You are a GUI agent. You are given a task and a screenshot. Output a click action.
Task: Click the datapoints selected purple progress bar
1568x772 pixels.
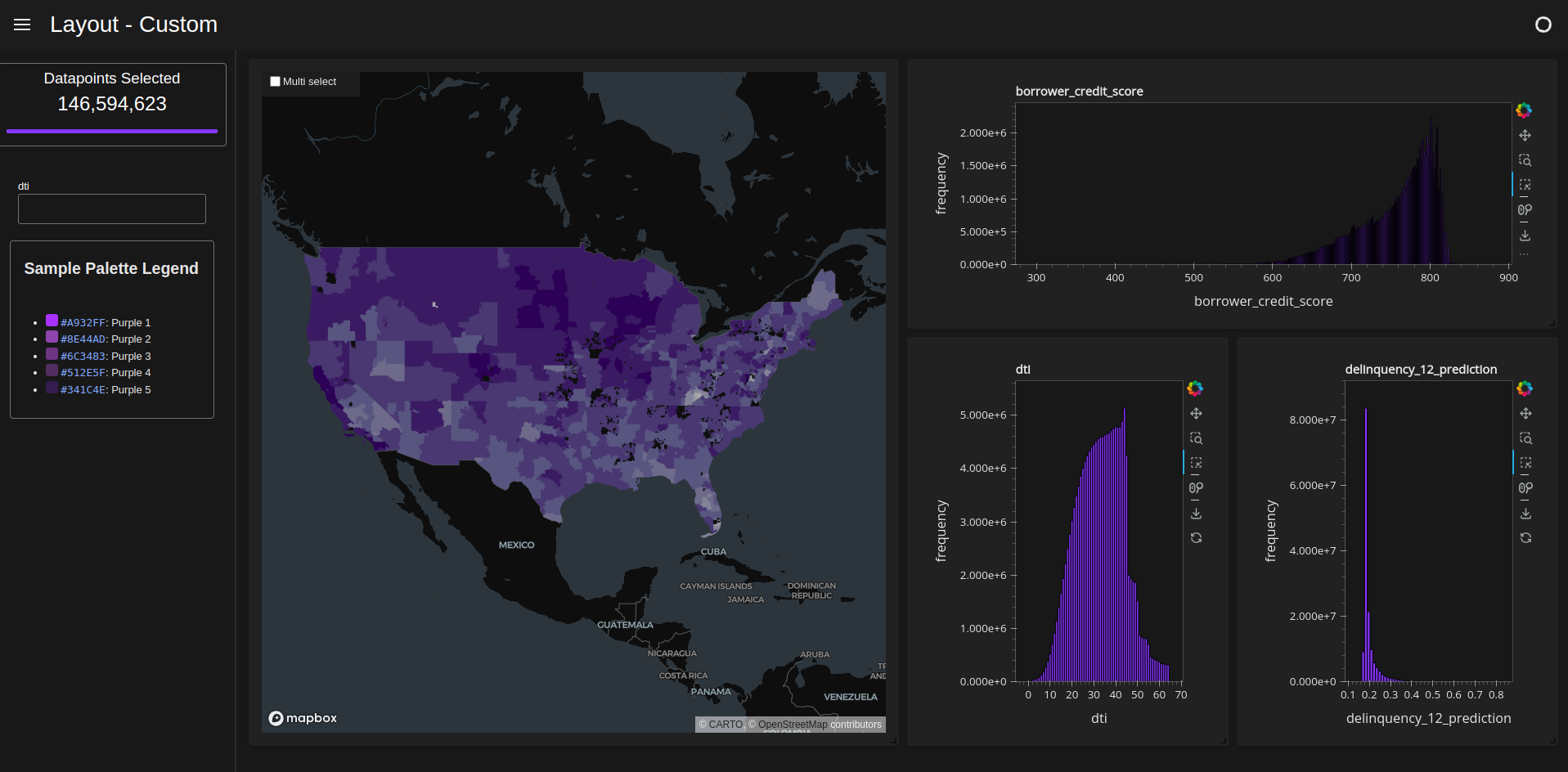pos(112,131)
